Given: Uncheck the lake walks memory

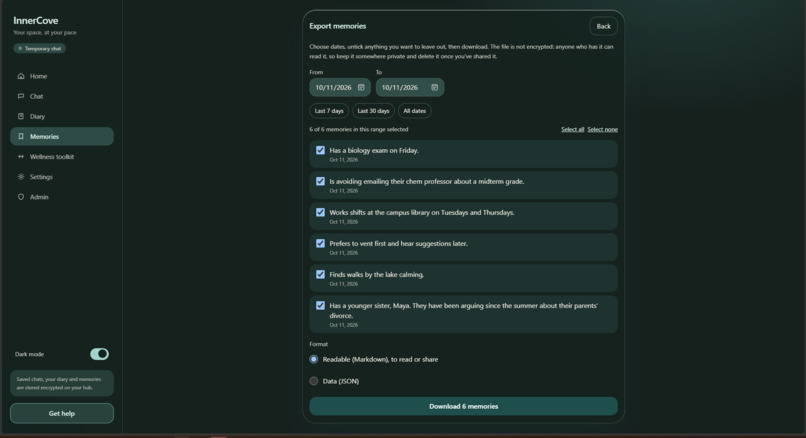Looking at the screenshot, I should click(320, 274).
